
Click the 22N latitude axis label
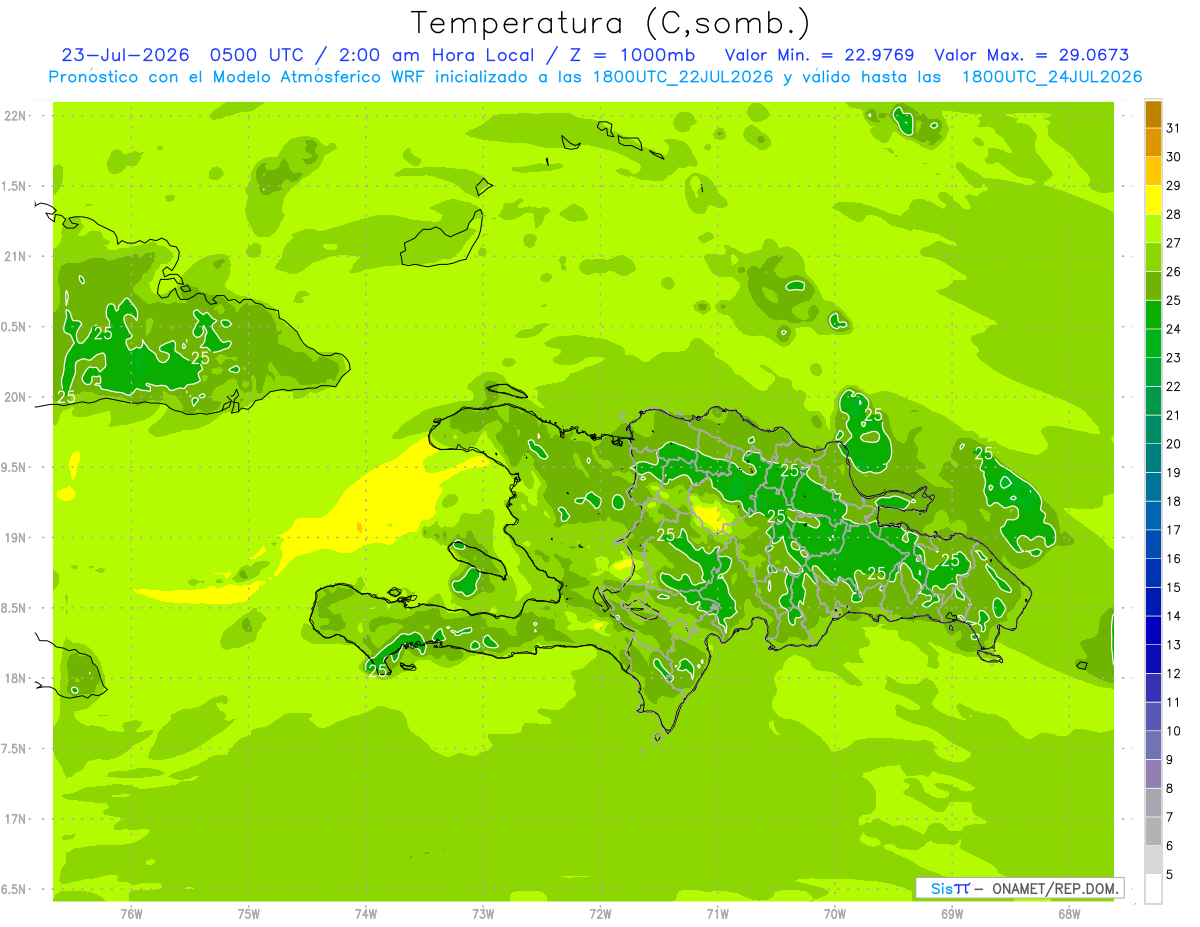coord(15,116)
